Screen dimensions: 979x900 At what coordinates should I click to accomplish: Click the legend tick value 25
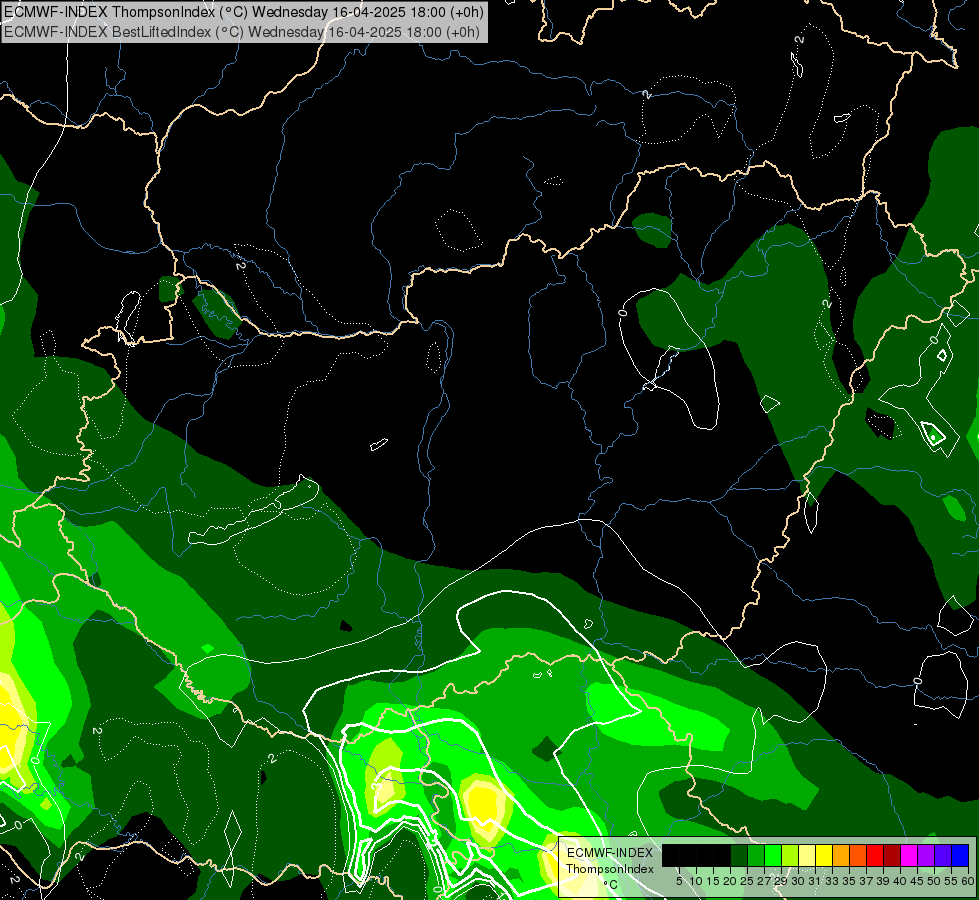(x=747, y=881)
